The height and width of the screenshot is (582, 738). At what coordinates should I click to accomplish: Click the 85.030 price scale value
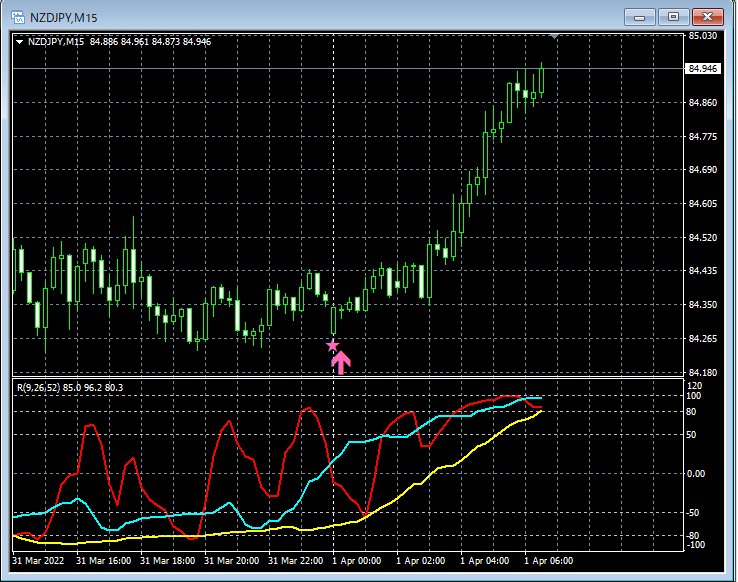click(703, 36)
